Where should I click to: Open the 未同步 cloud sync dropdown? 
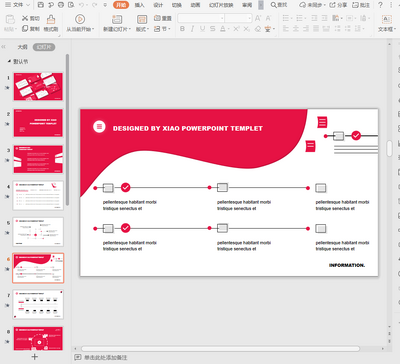pyautogui.click(x=312, y=5)
